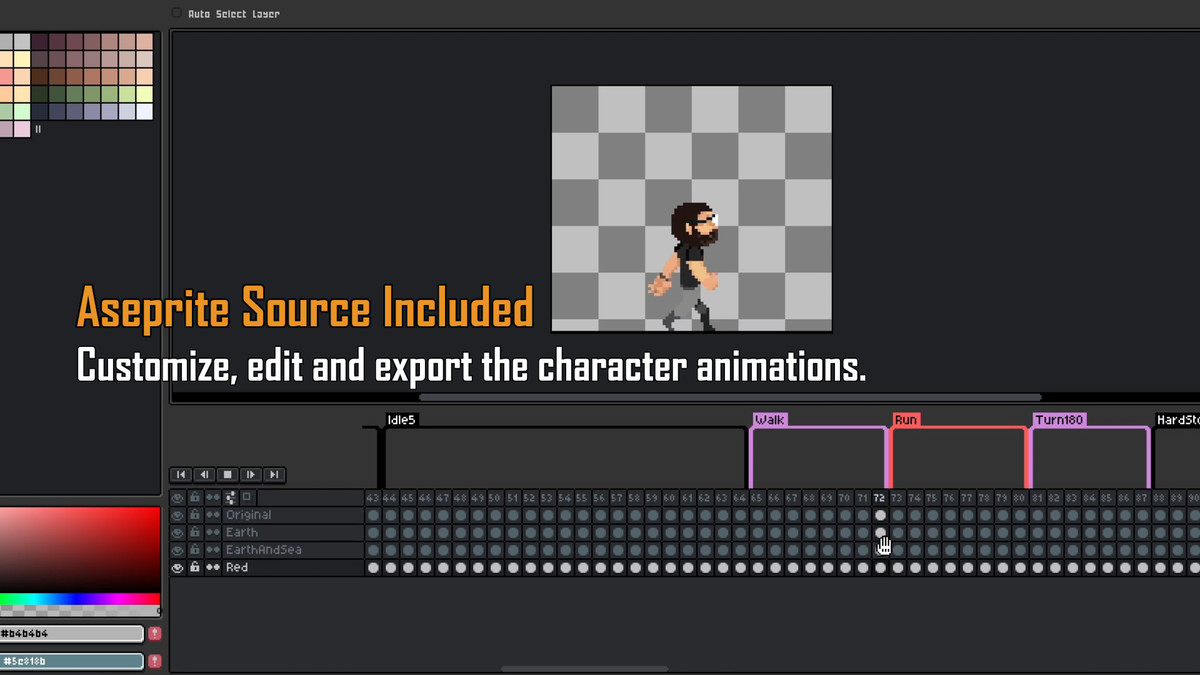Select the Walk animation tag
Image resolution: width=1200 pixels, height=675 pixels.
point(769,420)
